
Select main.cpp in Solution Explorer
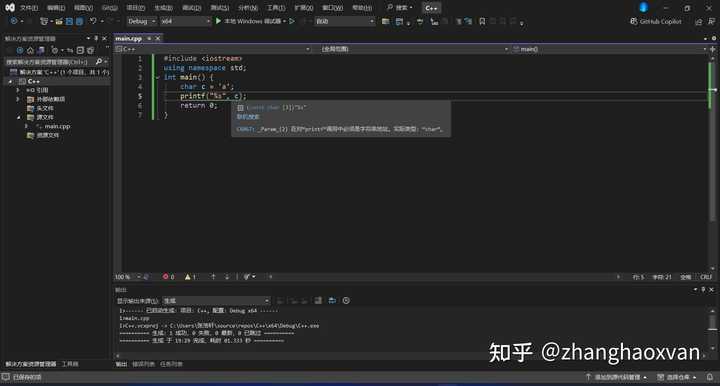tap(57, 126)
